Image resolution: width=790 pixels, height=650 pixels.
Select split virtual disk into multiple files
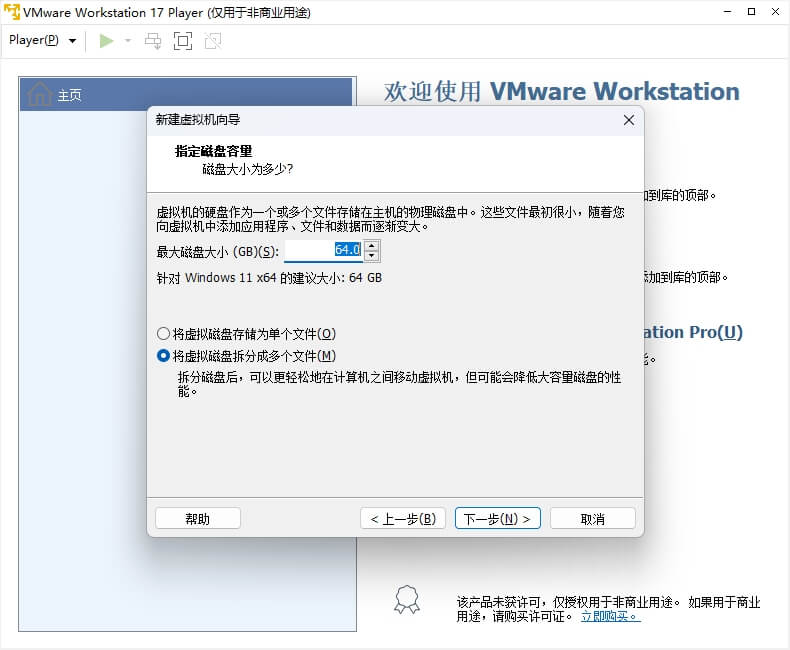coord(164,356)
